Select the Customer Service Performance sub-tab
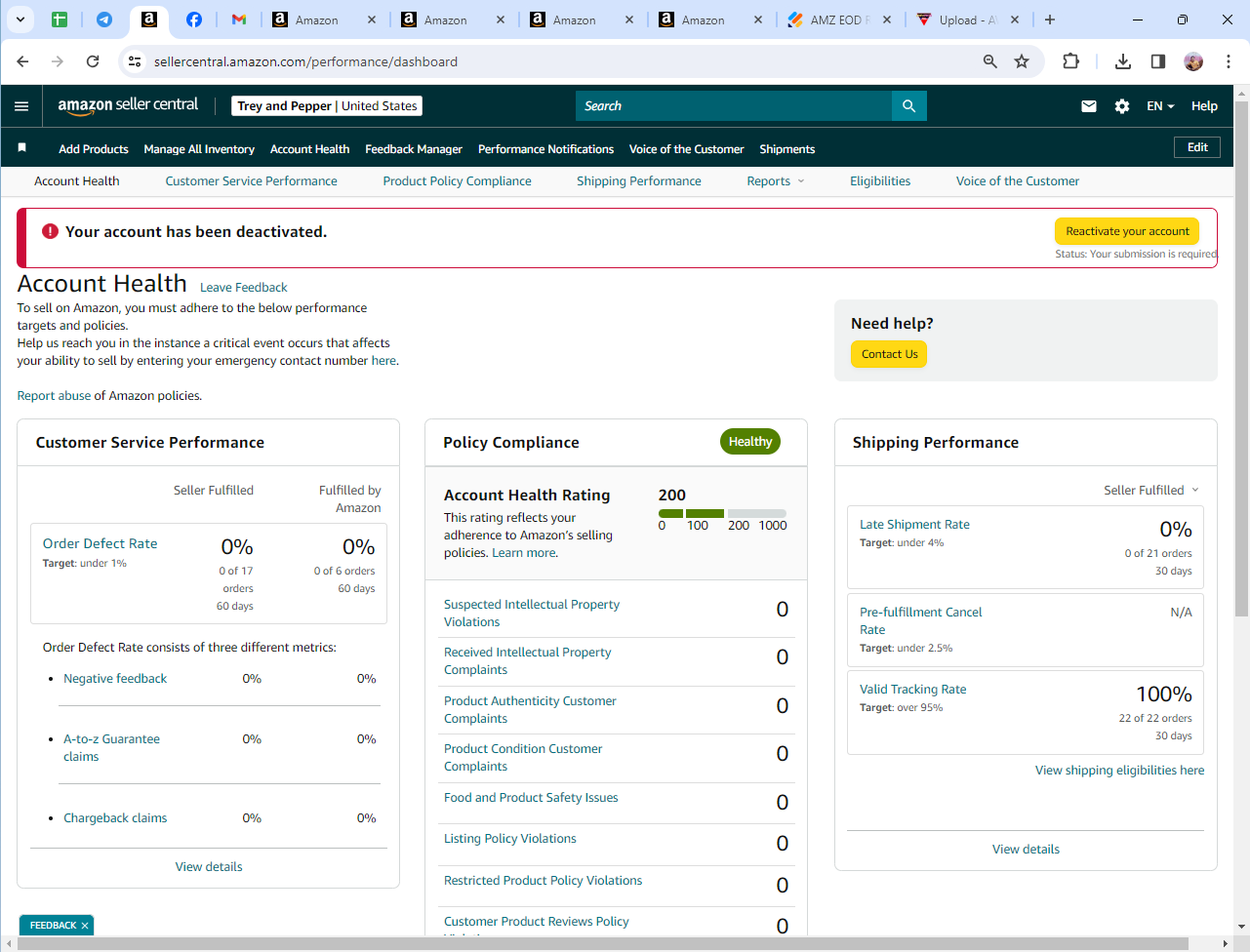Viewport: 1250px width, 952px height. [252, 181]
